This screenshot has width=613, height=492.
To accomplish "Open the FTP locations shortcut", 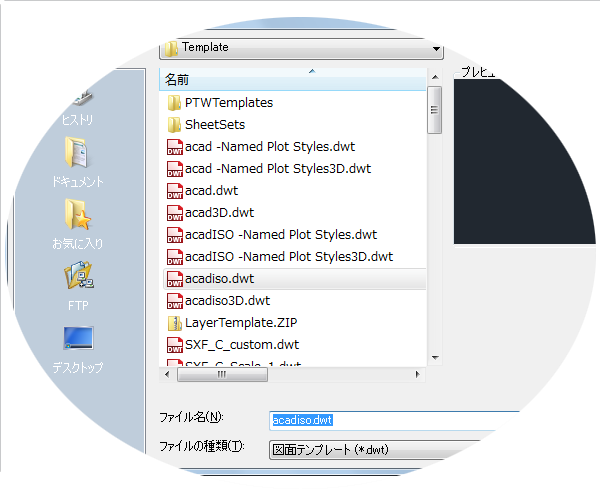I will (x=78, y=286).
